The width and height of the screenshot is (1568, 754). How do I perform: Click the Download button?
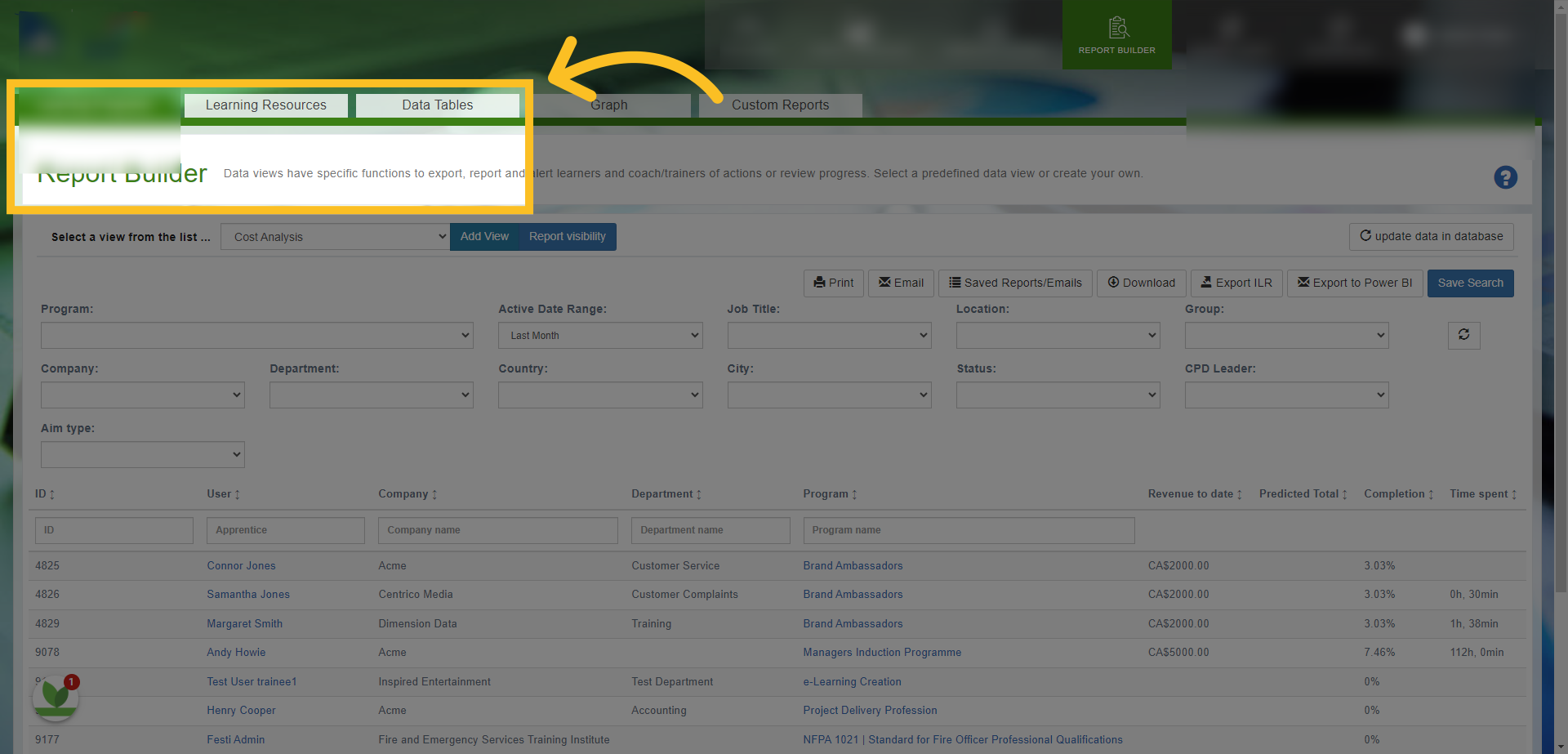[x=1141, y=283]
